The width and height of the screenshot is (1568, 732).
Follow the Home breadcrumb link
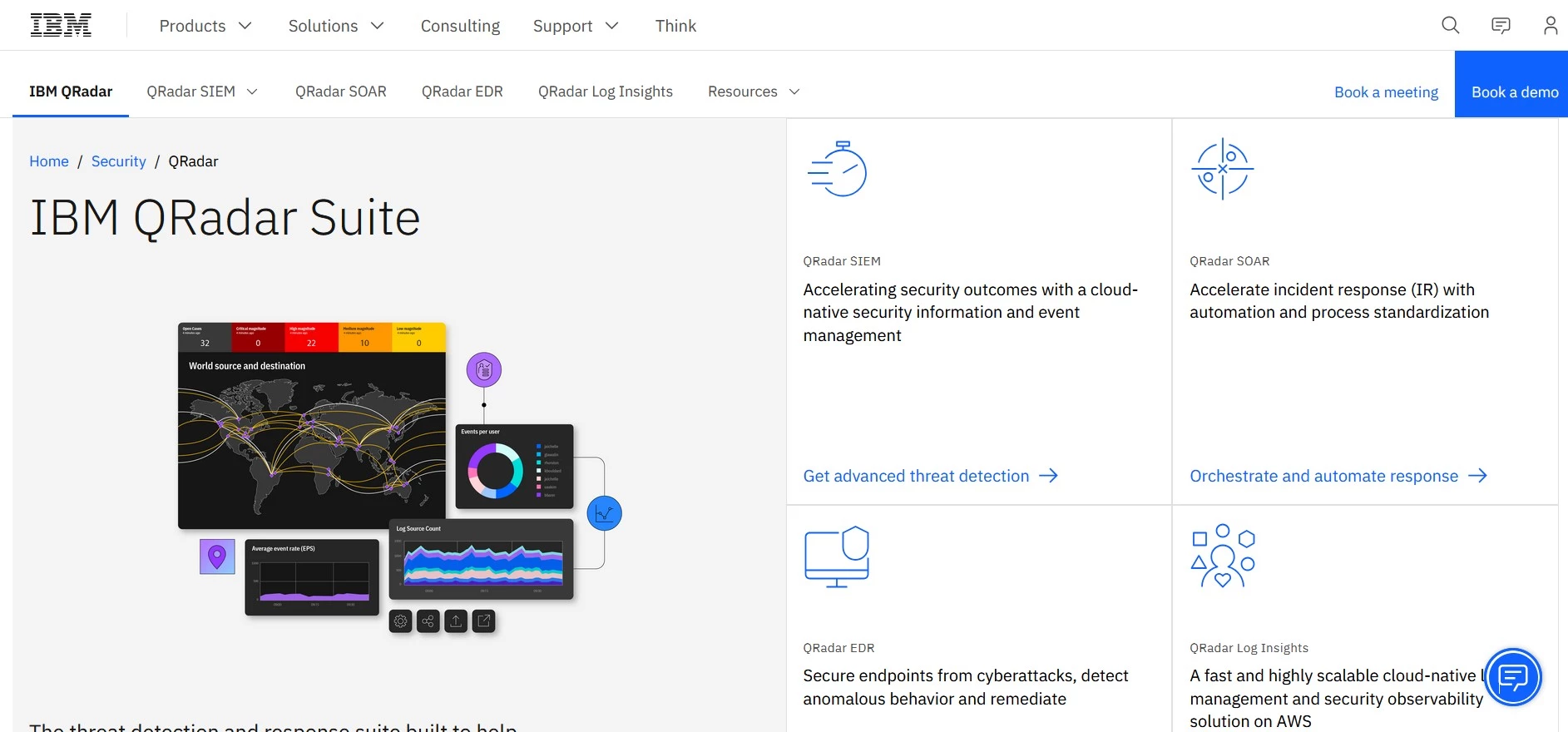click(x=49, y=161)
